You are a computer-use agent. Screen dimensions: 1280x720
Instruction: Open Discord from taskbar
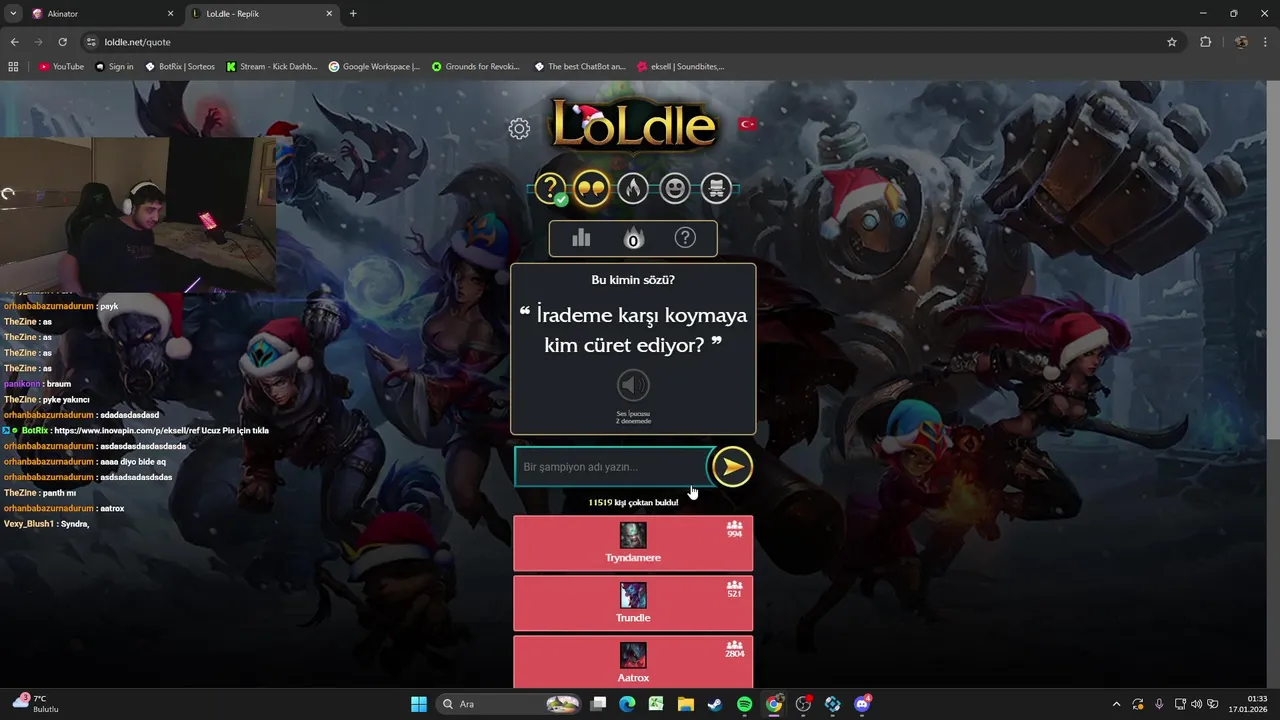(x=862, y=704)
